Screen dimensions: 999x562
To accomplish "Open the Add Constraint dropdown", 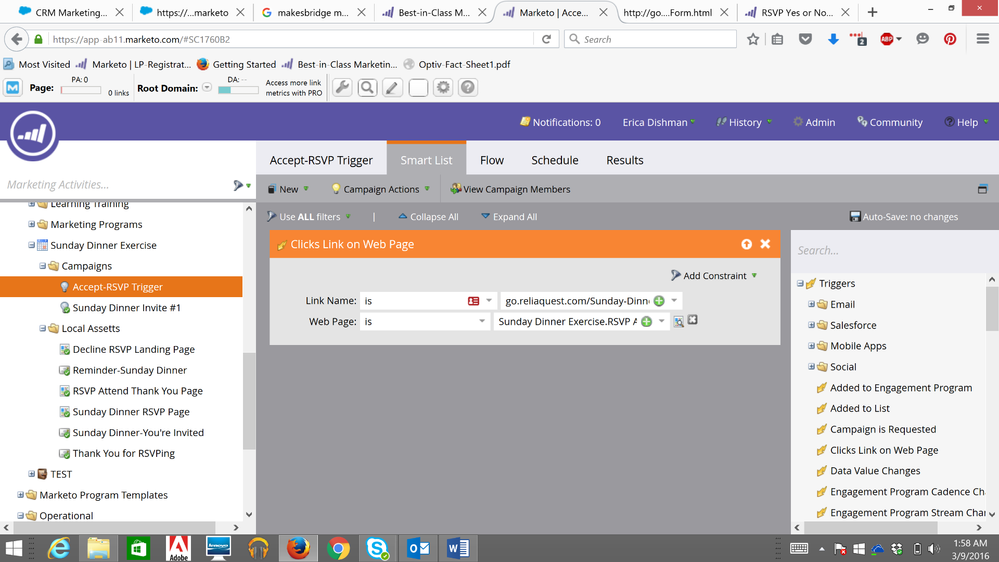I will (x=714, y=275).
